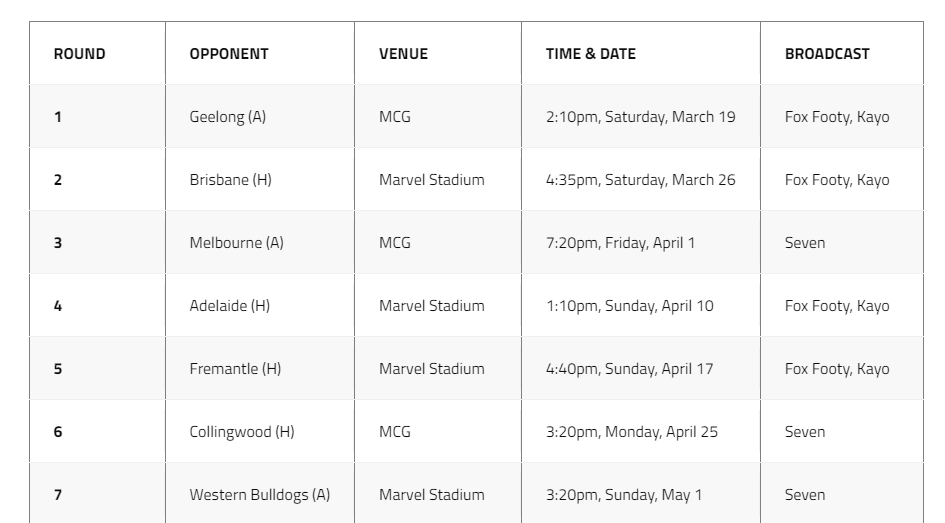Click the Seven broadcast cell in round 3

click(841, 242)
